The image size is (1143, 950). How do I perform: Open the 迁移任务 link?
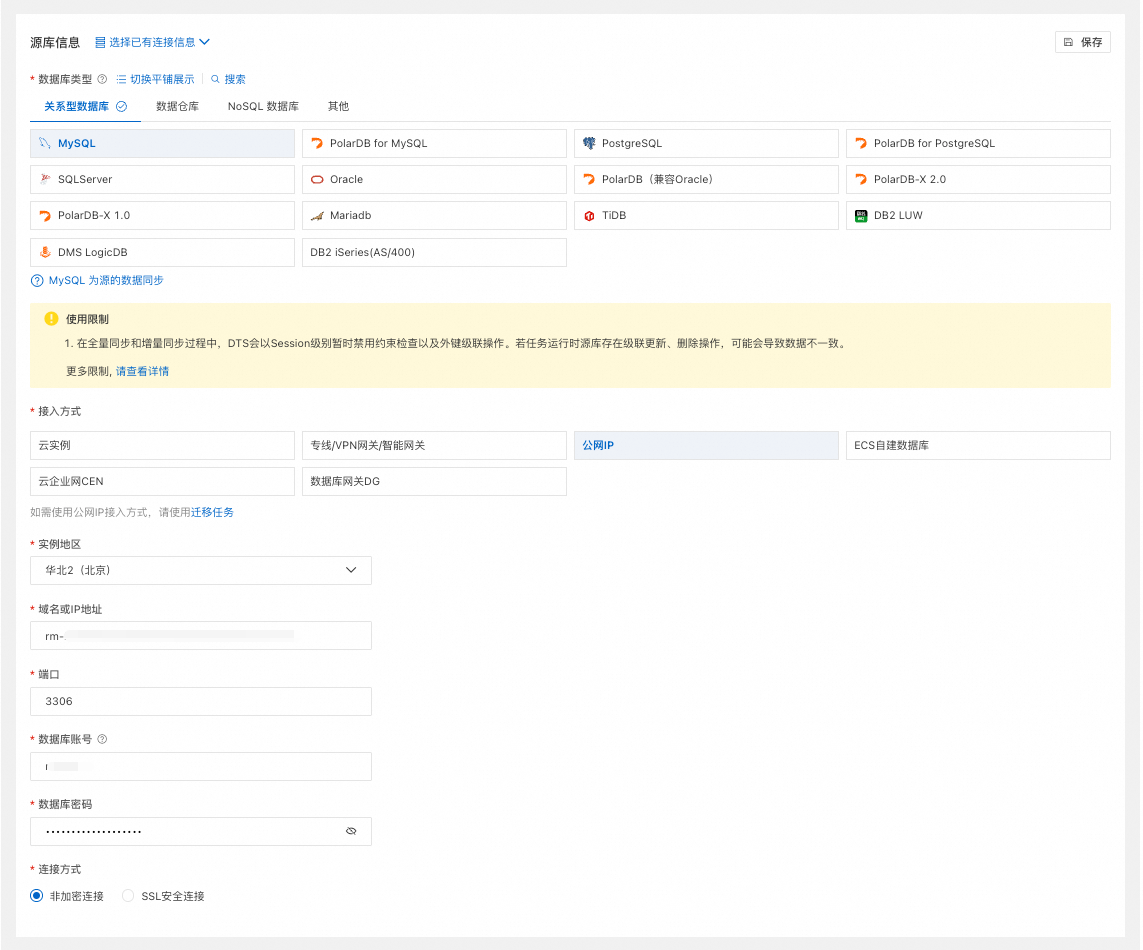pyautogui.click(x=212, y=513)
